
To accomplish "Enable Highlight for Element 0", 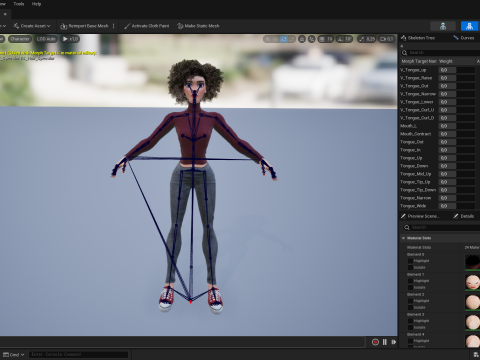I will click(x=410, y=261).
